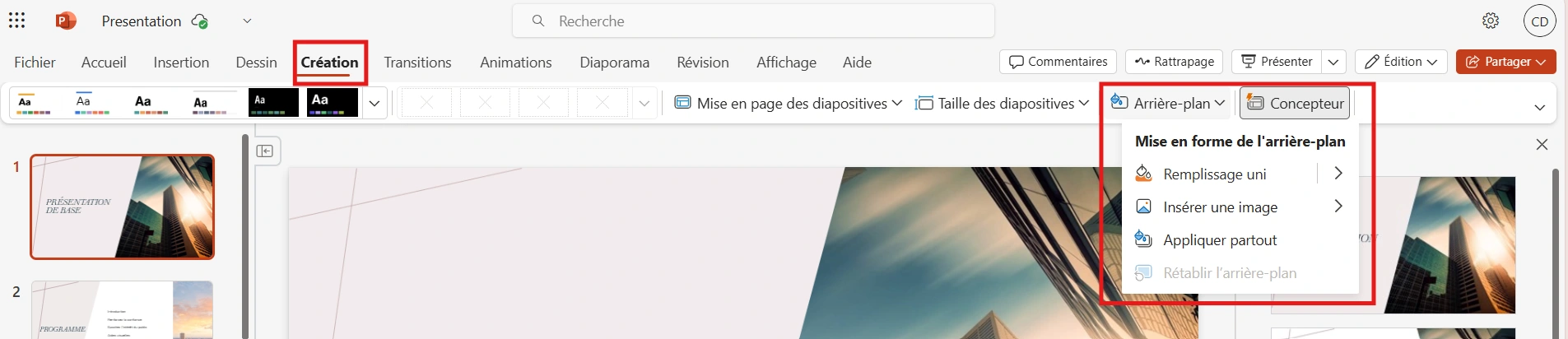Open Taille des diapositives dropdown
Screen dimensions: 1568x339
coord(1003,103)
